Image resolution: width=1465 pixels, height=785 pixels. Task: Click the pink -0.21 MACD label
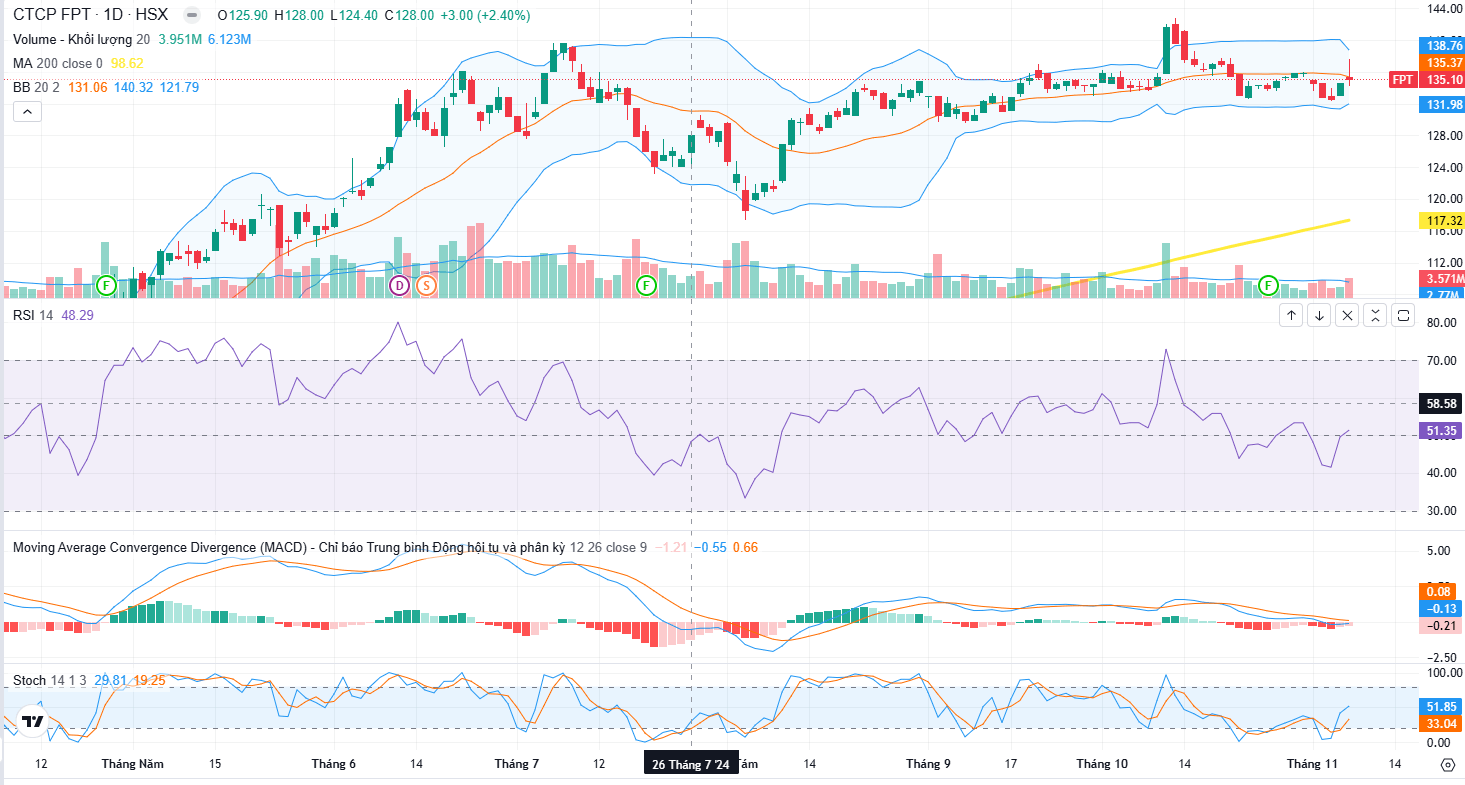(x=1441, y=625)
